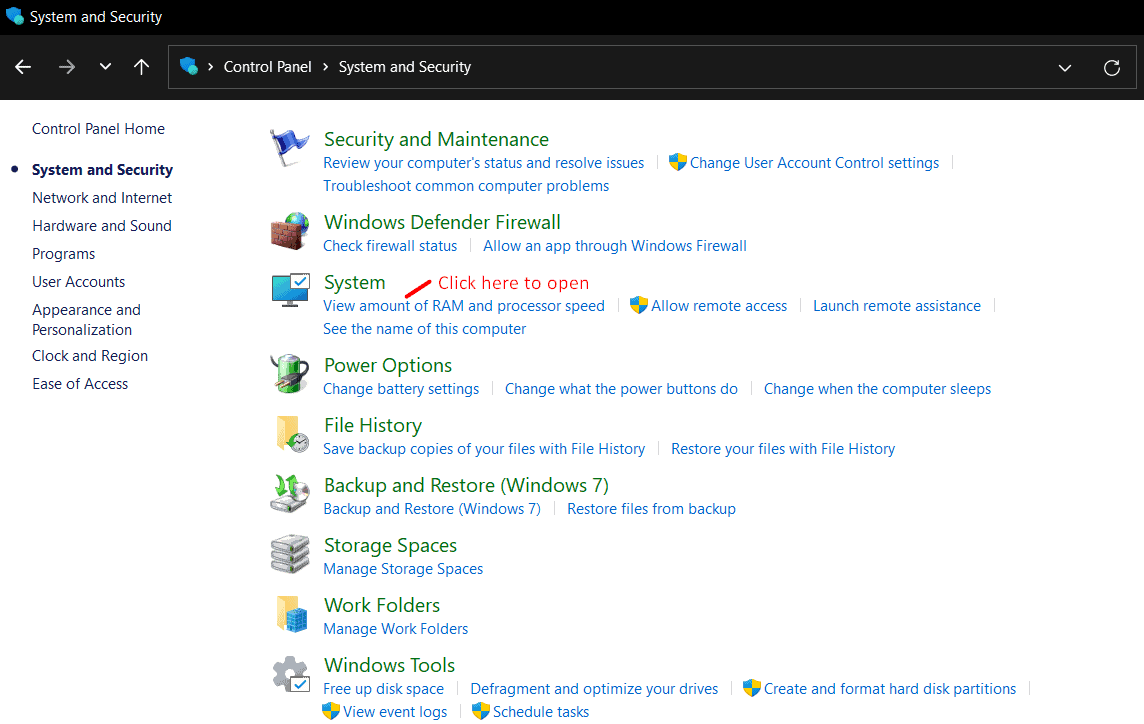Open the recent locations dropdown chevron
The image size is (1144, 724).
pos(105,67)
